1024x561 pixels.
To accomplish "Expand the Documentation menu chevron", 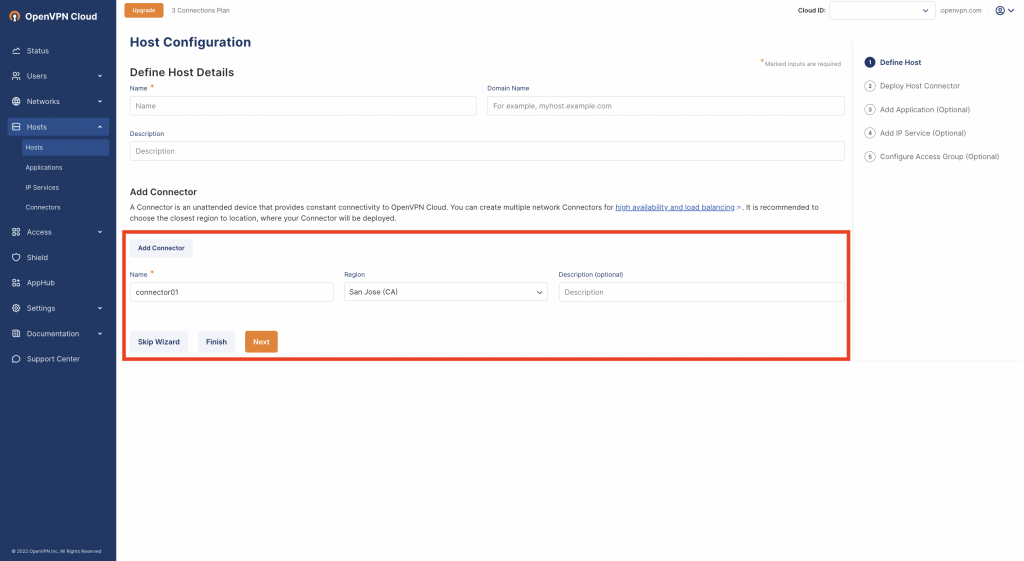I will coord(100,334).
